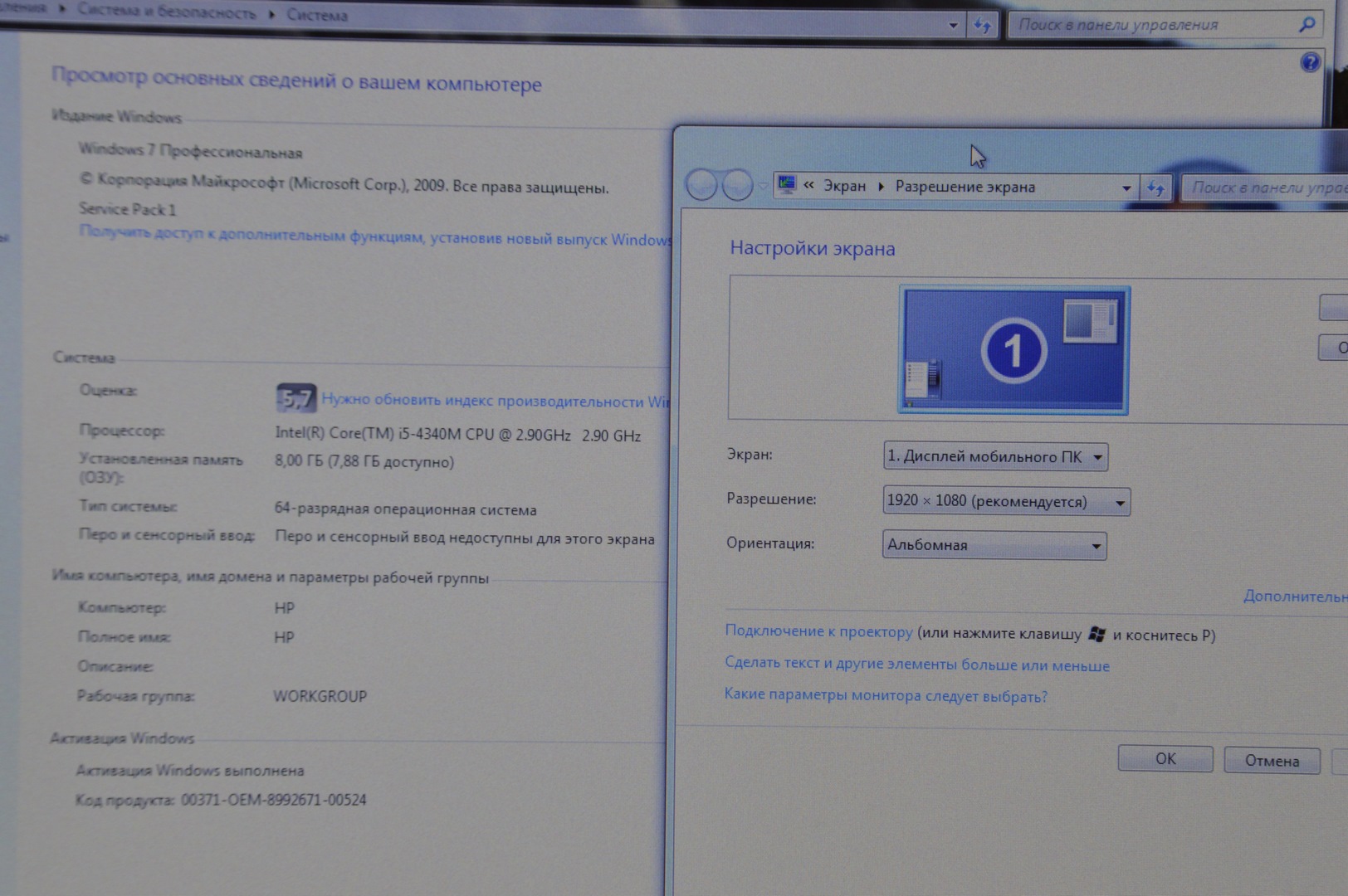Select the monitor 1 preview thumbnail
Screen dimensions: 1348x896
[1013, 350]
